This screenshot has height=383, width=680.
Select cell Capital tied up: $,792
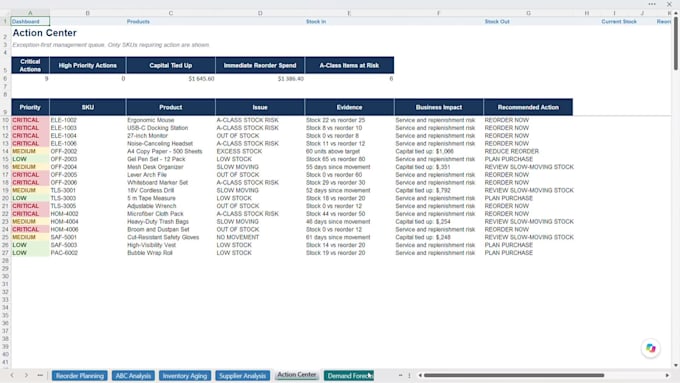pos(423,190)
